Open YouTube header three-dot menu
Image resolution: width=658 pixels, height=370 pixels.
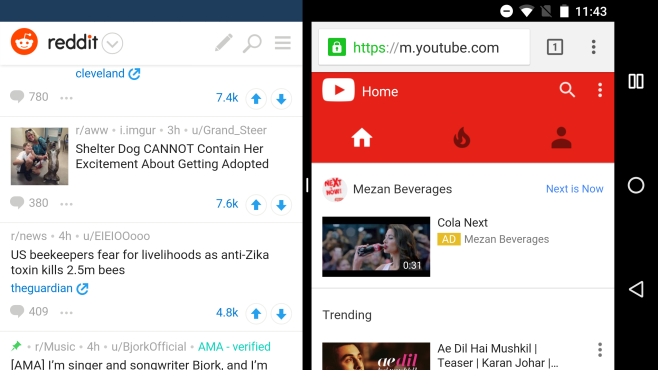click(600, 90)
